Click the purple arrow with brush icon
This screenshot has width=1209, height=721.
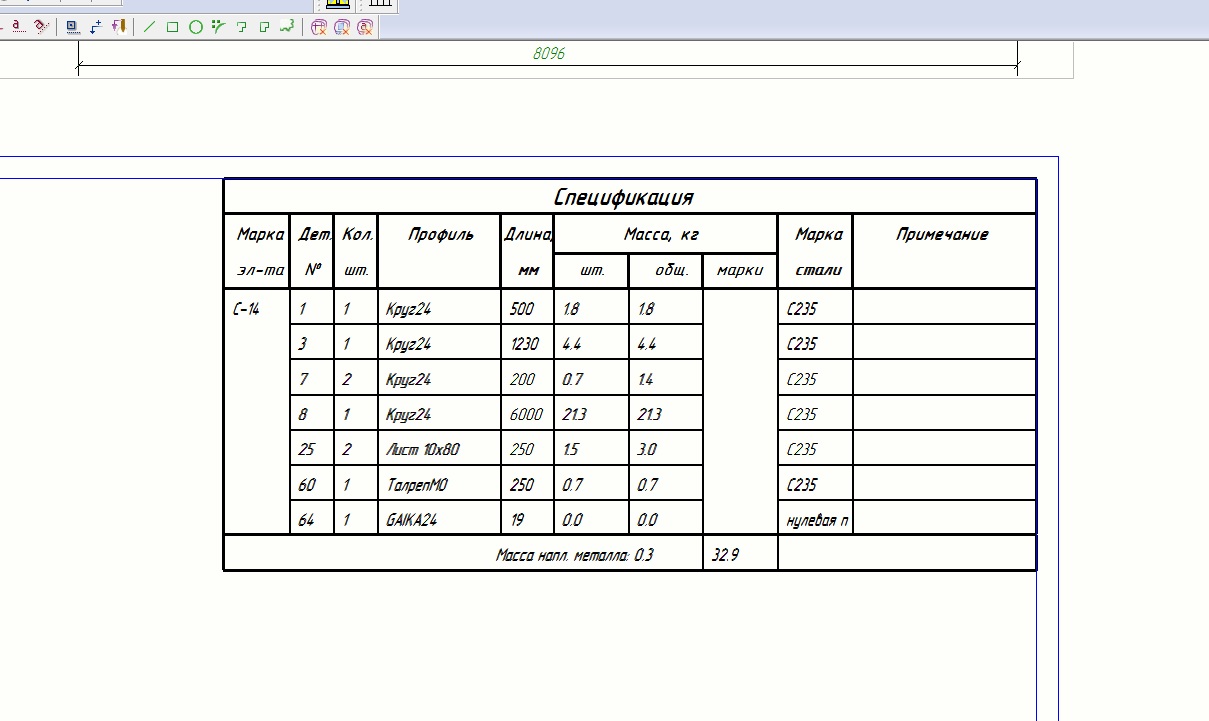pos(119,27)
